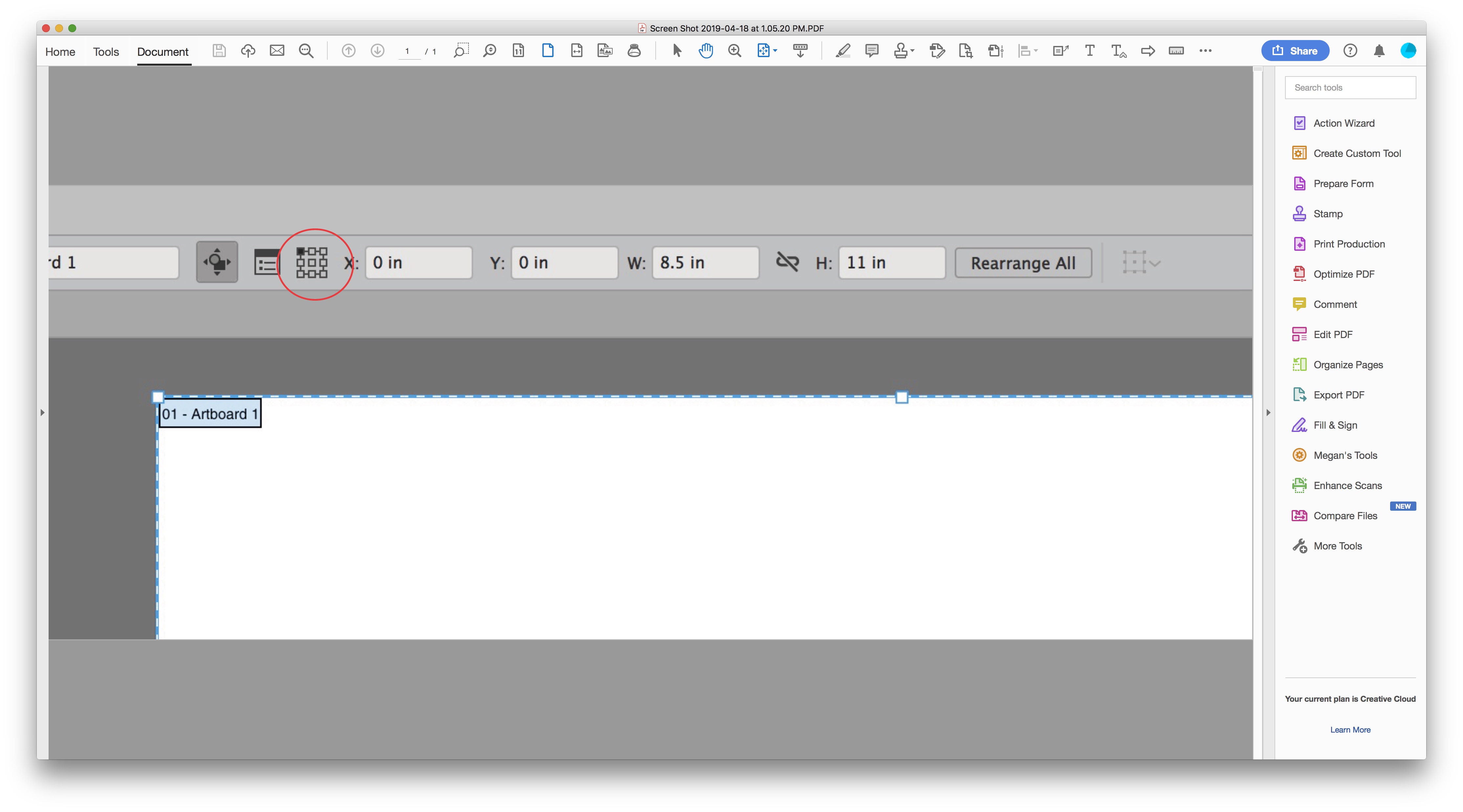1463x812 pixels.
Task: Click the Help question mark icon
Action: (1350, 51)
